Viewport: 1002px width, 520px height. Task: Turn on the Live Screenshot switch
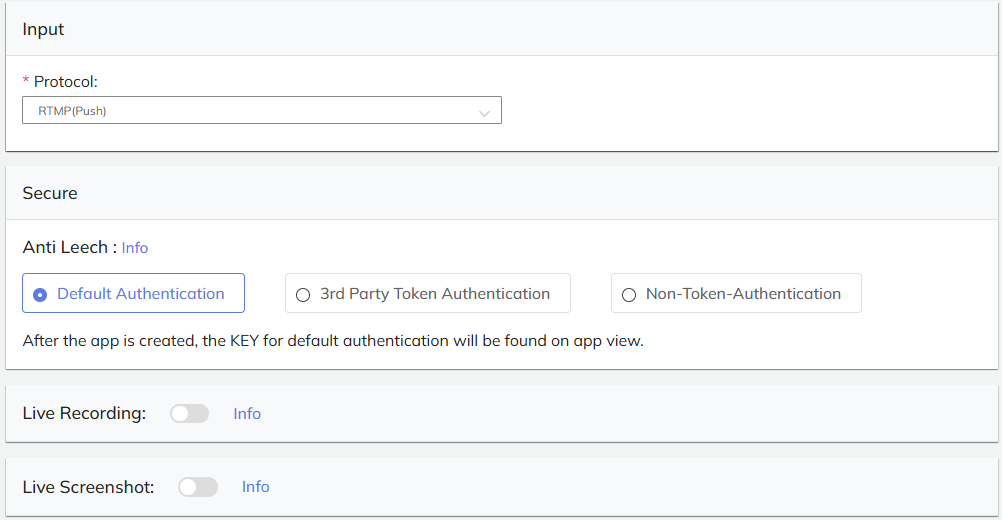click(x=197, y=487)
